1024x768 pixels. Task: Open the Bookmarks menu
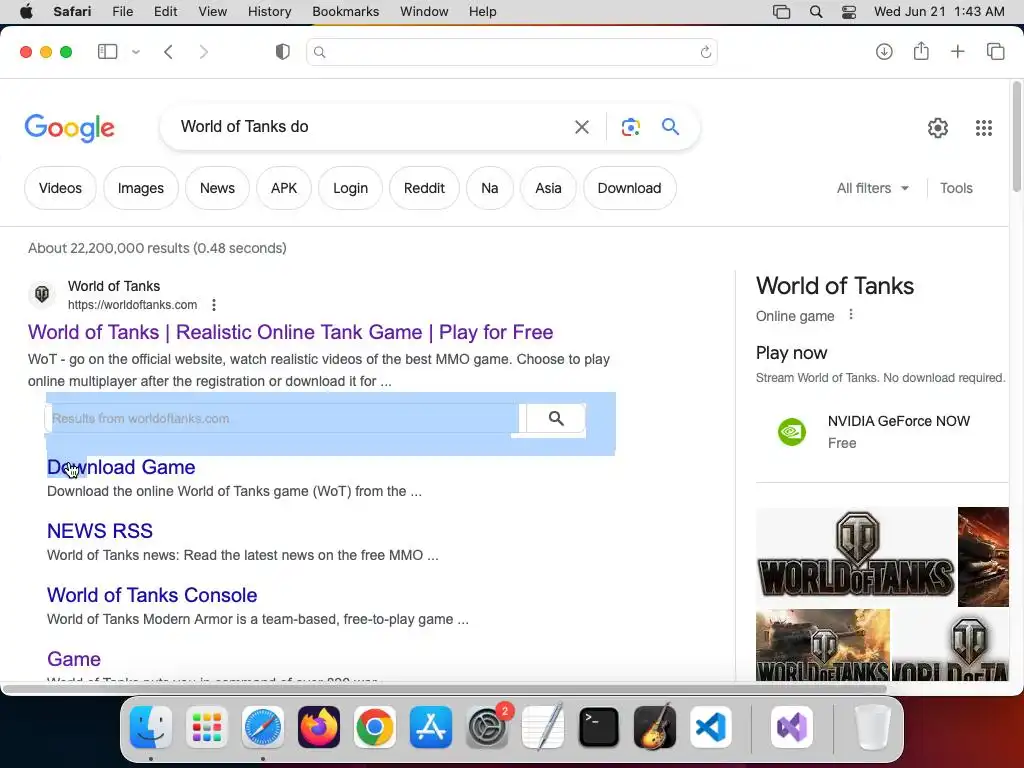(x=345, y=12)
